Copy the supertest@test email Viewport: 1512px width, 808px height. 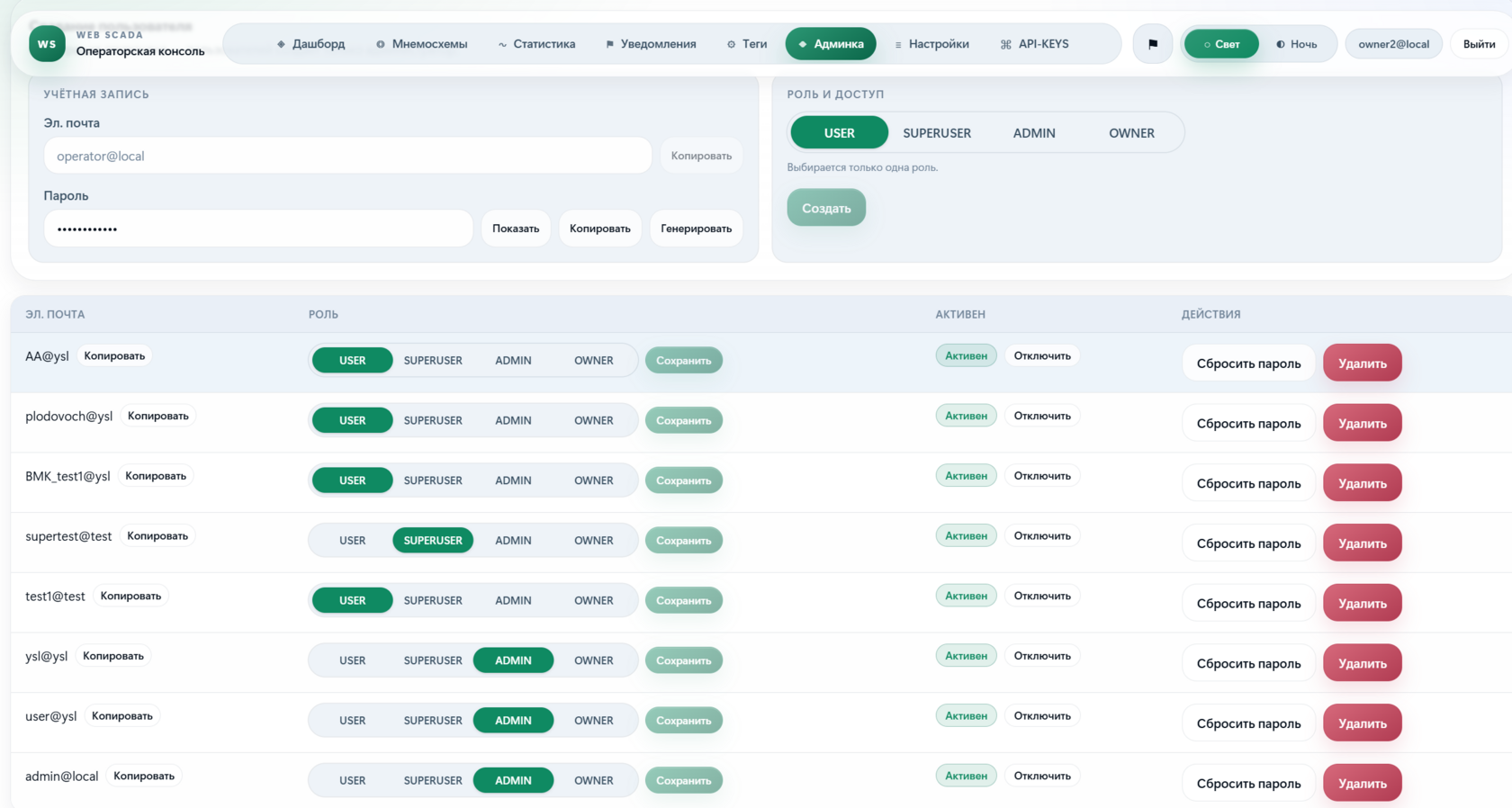pos(157,535)
